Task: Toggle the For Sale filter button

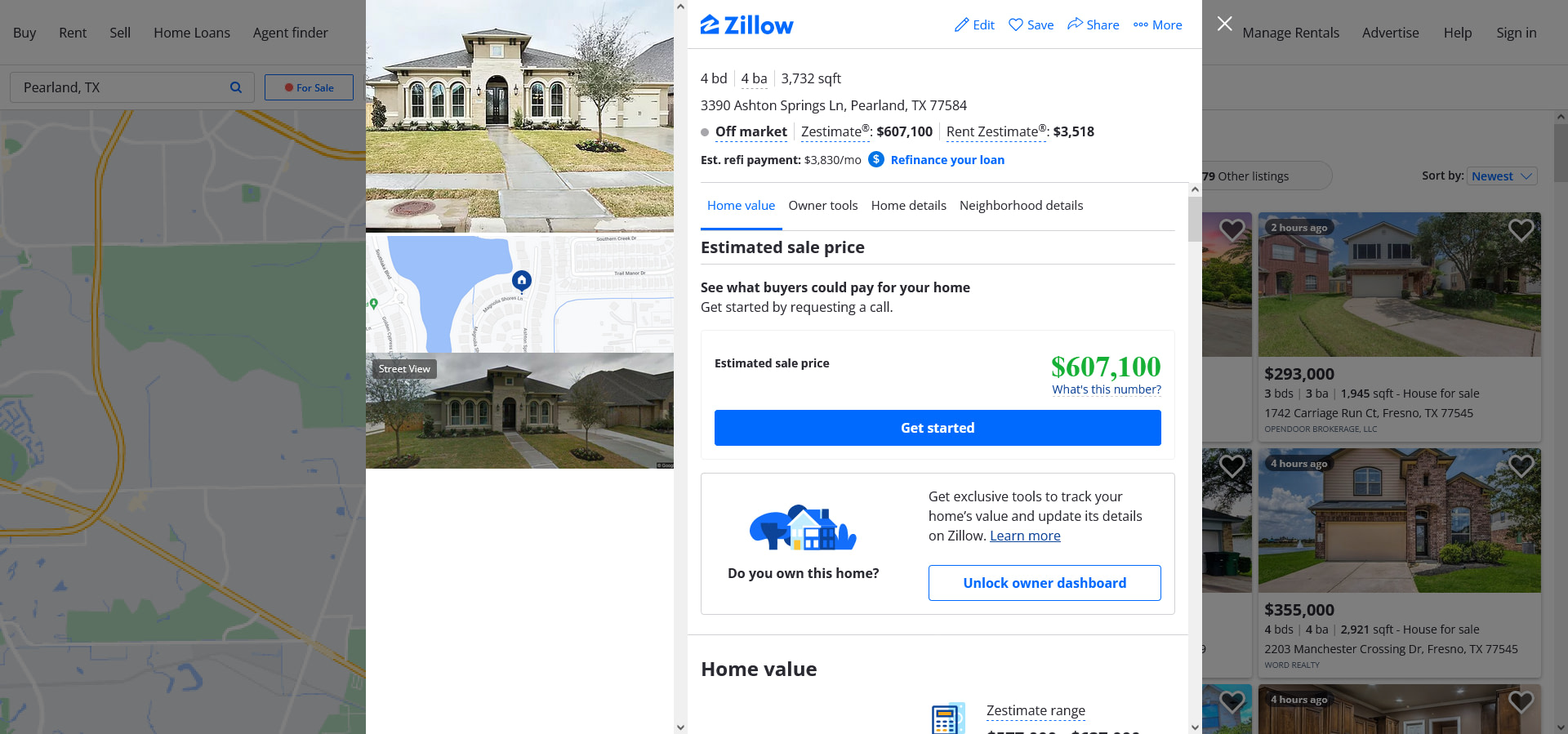Action: pos(309,87)
